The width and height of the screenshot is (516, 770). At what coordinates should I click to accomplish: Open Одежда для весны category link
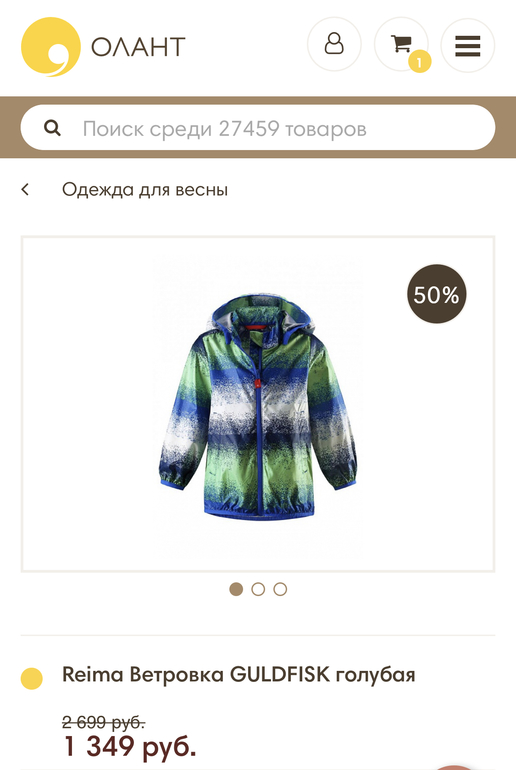(x=145, y=190)
